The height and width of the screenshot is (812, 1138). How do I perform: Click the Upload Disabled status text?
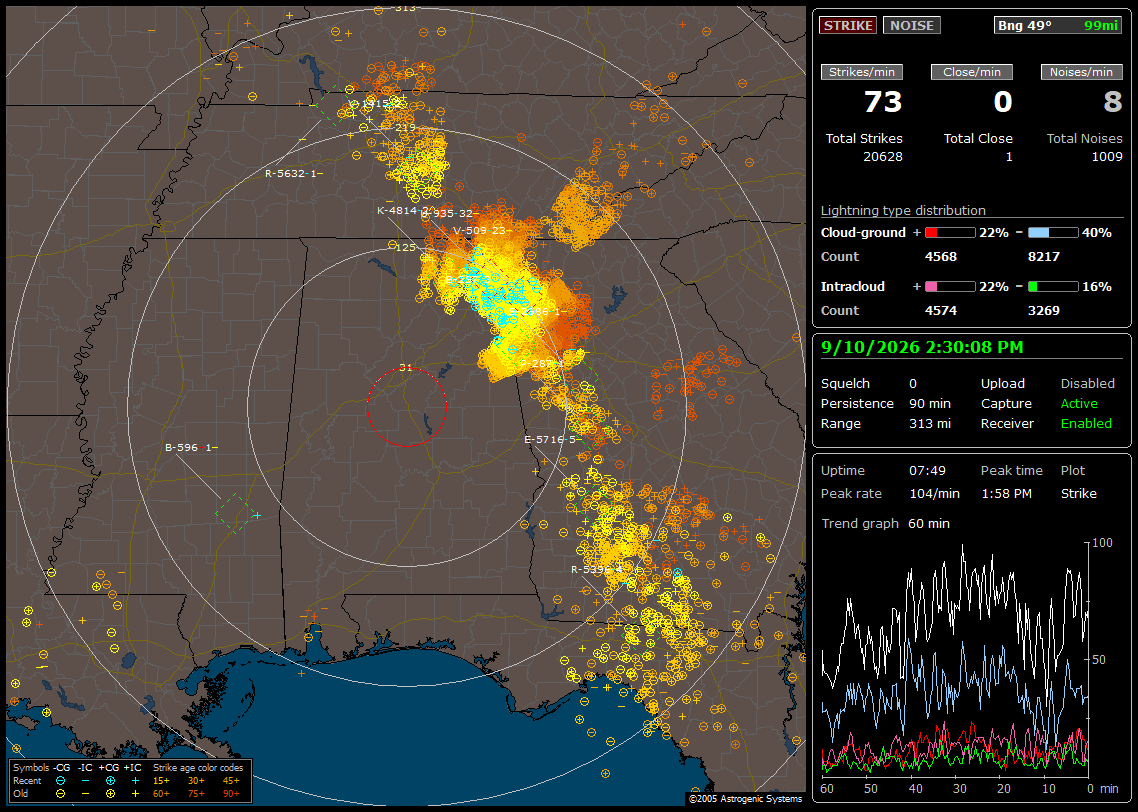point(1087,384)
